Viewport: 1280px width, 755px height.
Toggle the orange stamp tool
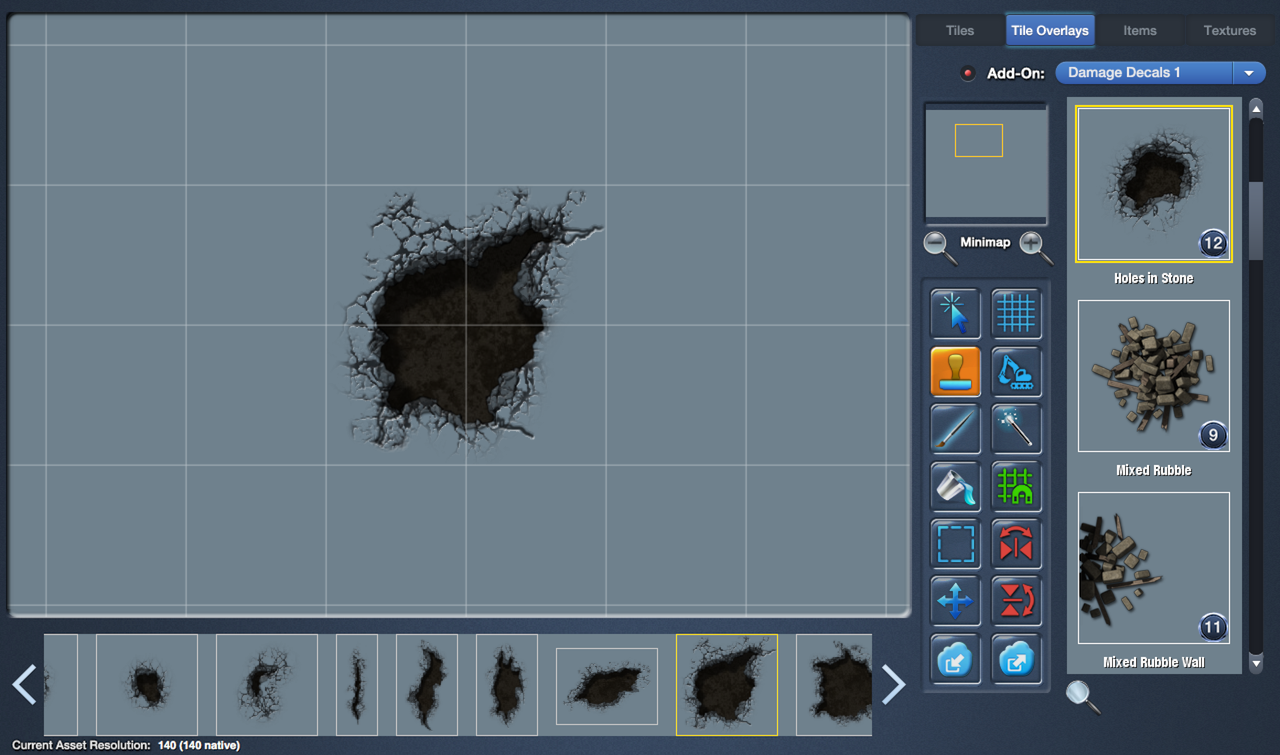[x=955, y=372]
